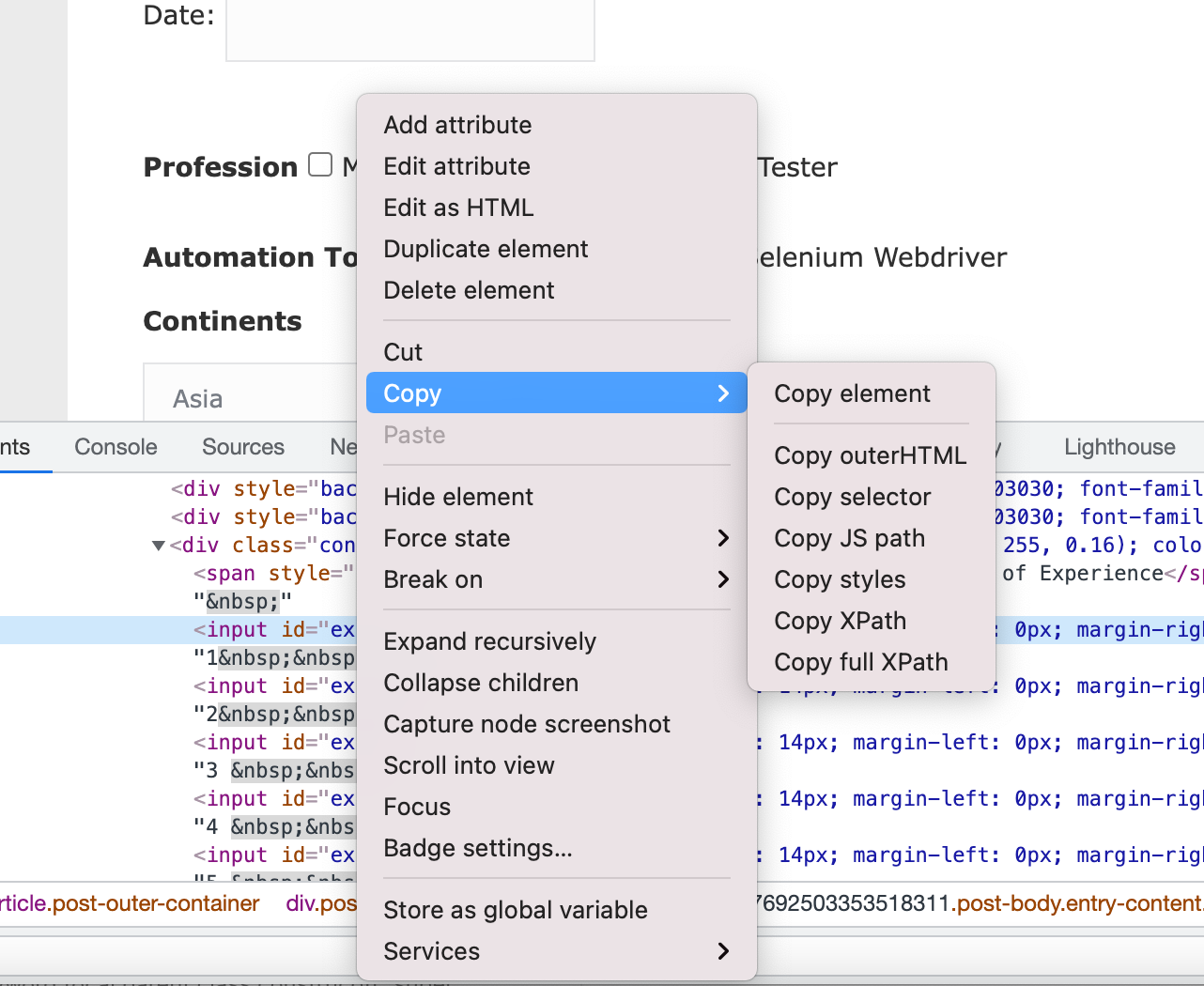The width and height of the screenshot is (1204, 986).
Task: Choose "Store as global variable"
Action: pyautogui.click(x=515, y=909)
